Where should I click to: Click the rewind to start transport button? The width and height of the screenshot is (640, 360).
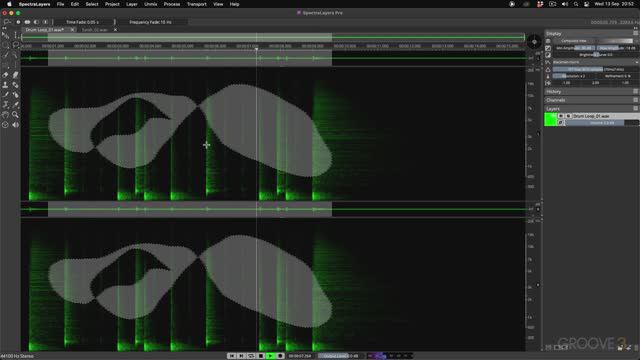point(232,356)
